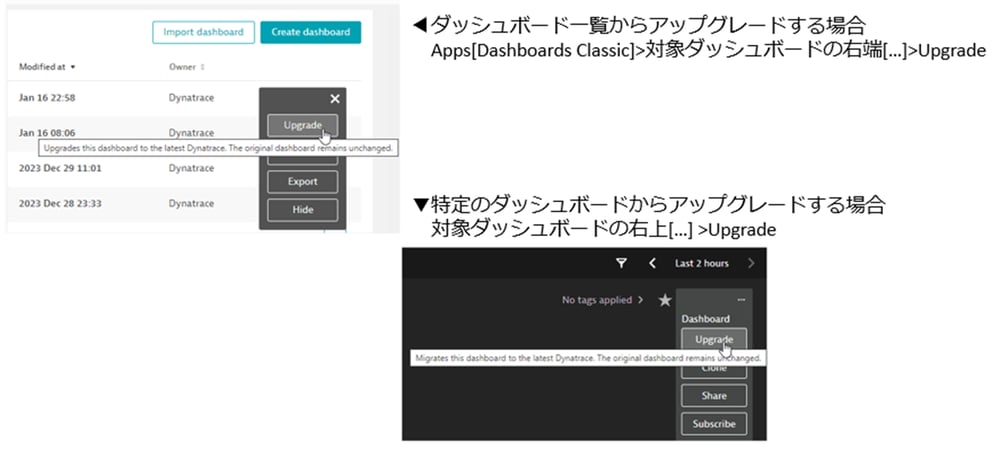Choose Upgrade in the dark Dashboard menu
This screenshot has width=1000, height=468.
(714, 339)
